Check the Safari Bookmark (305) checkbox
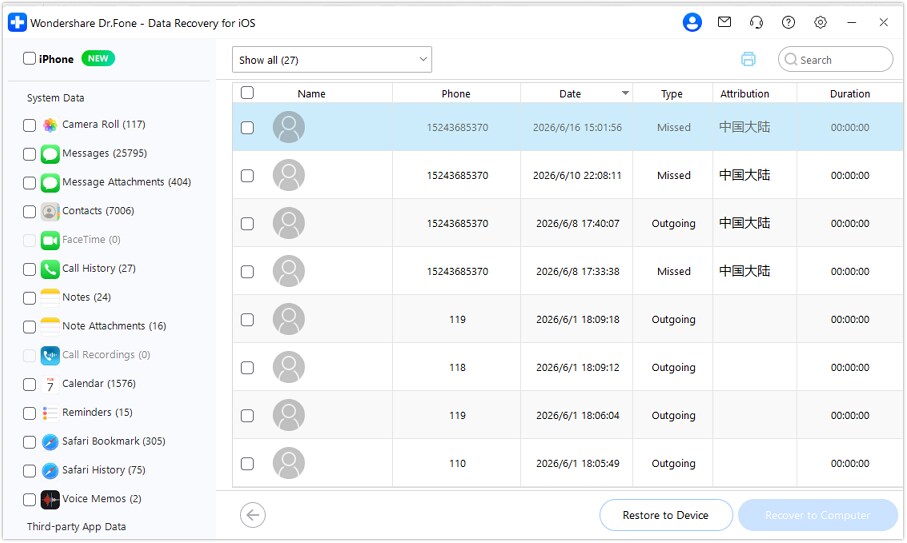This screenshot has height=543, width=907. pos(29,442)
